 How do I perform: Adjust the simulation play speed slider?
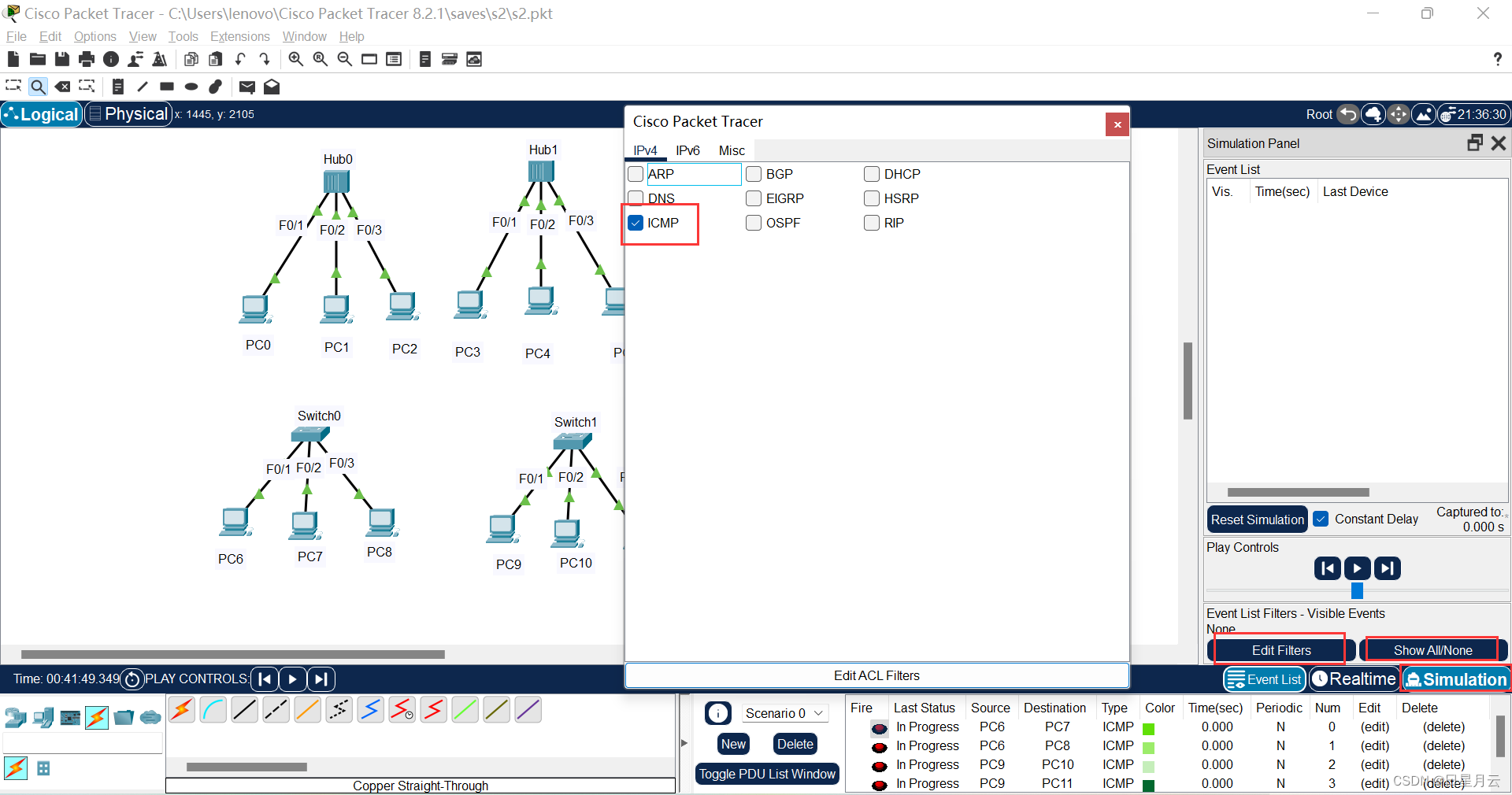click(x=1357, y=590)
